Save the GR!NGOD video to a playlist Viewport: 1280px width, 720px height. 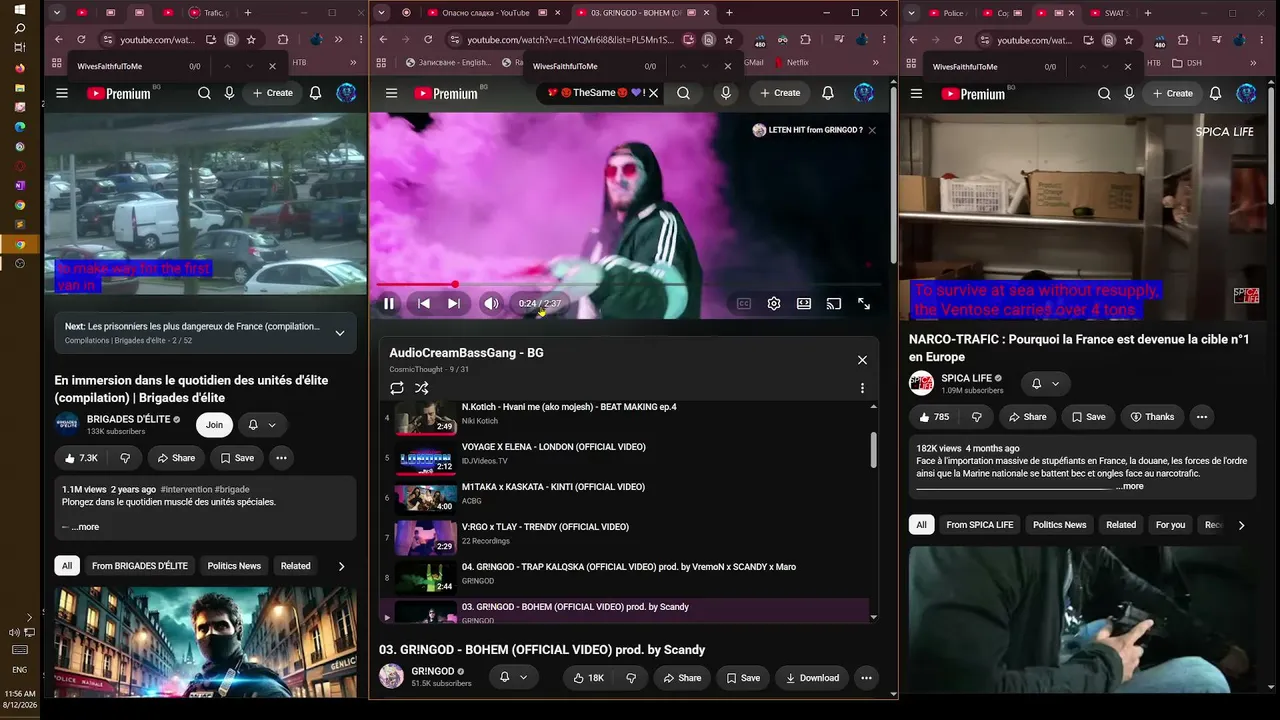[742, 678]
